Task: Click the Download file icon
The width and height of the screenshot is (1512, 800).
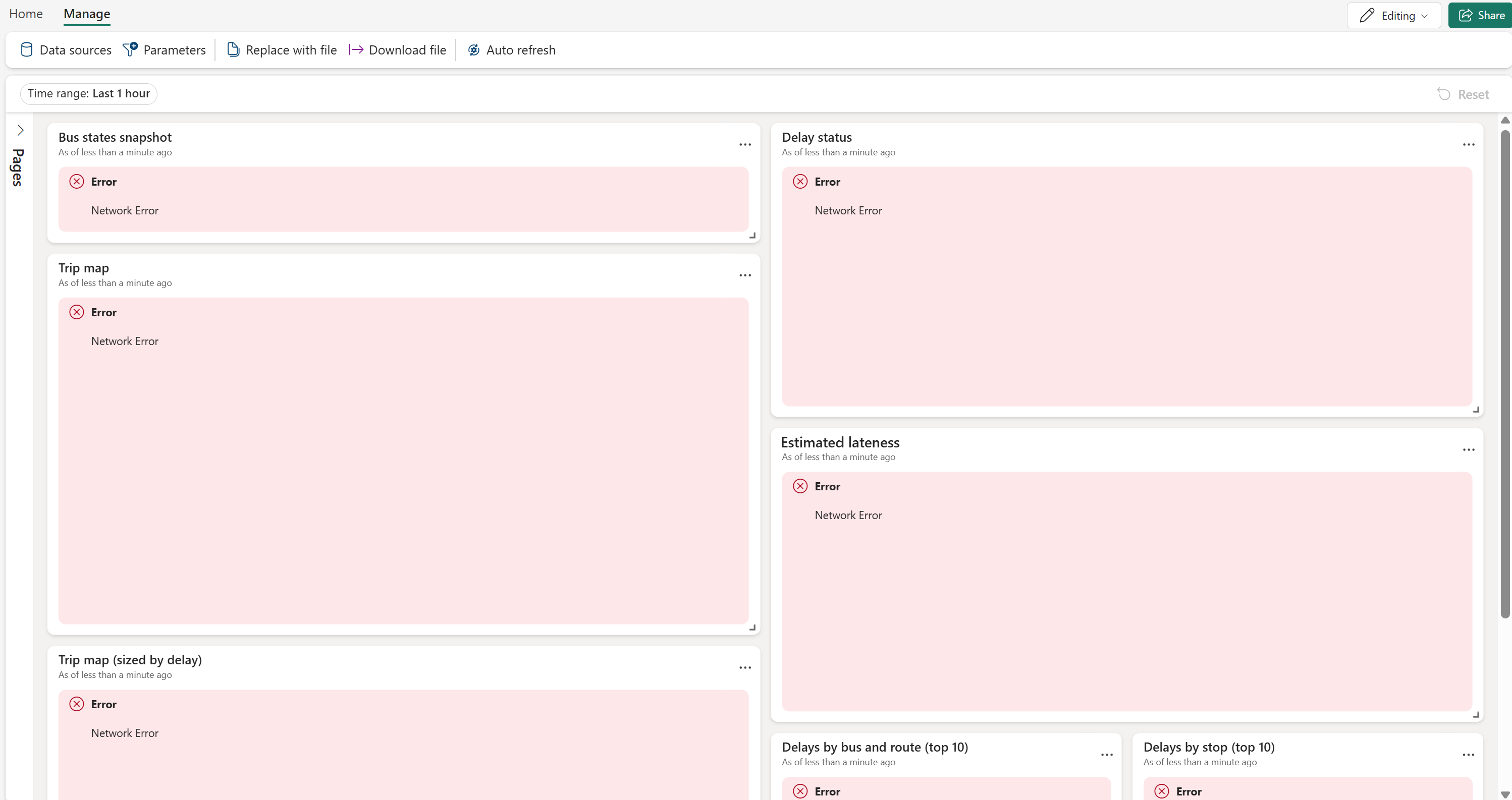Action: pos(356,50)
